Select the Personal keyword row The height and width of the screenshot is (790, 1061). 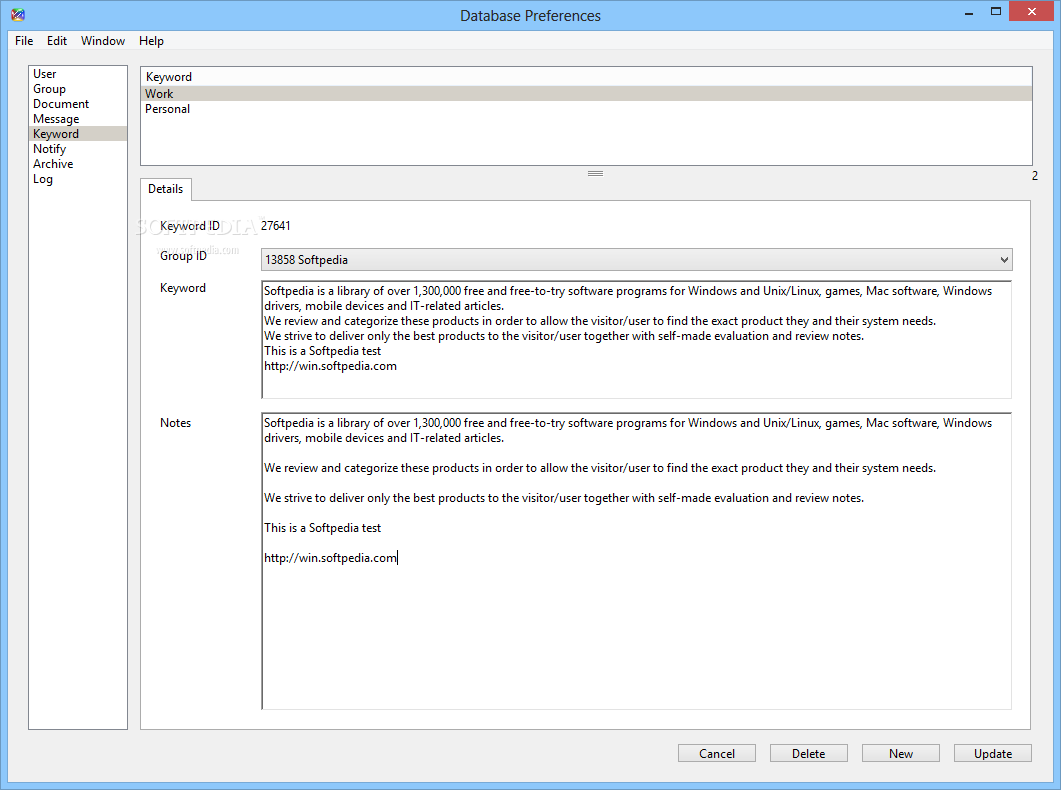[x=586, y=109]
